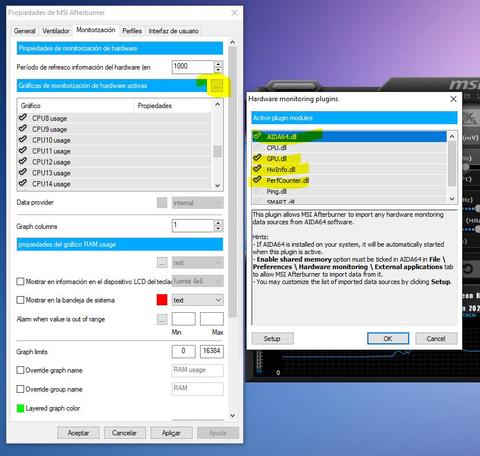Toggle CPU10 usage graph checkmark
This screenshot has height=456, width=480.
pyautogui.click(x=23, y=140)
